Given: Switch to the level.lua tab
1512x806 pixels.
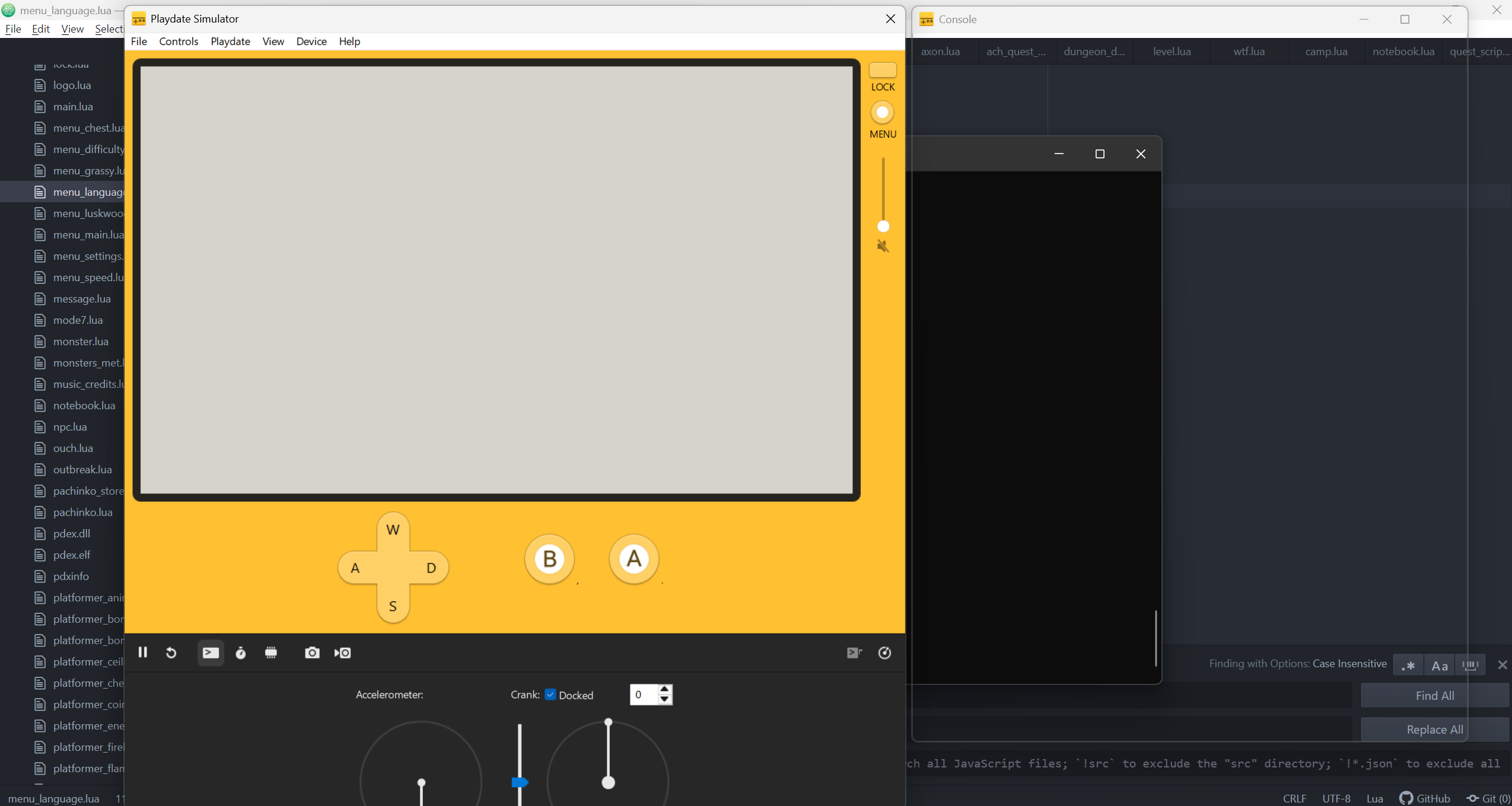Looking at the screenshot, I should [x=1172, y=52].
